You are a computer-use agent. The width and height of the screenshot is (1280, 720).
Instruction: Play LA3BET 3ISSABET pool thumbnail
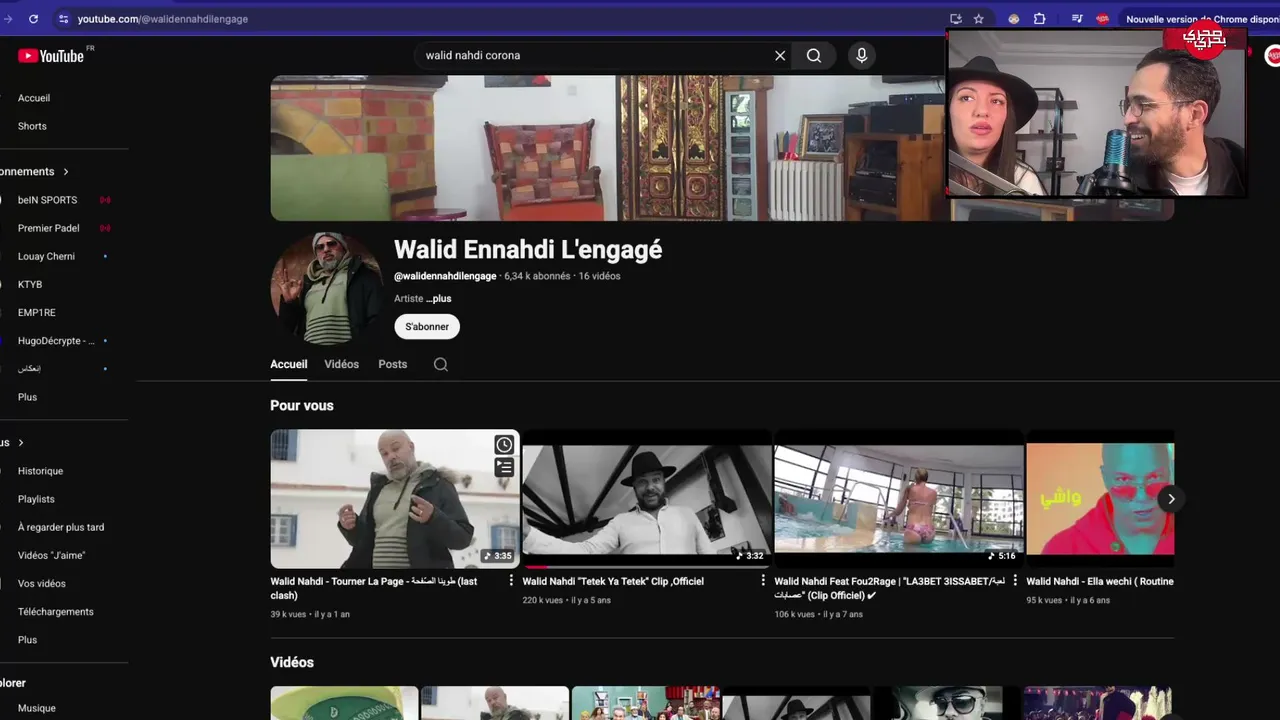point(899,499)
